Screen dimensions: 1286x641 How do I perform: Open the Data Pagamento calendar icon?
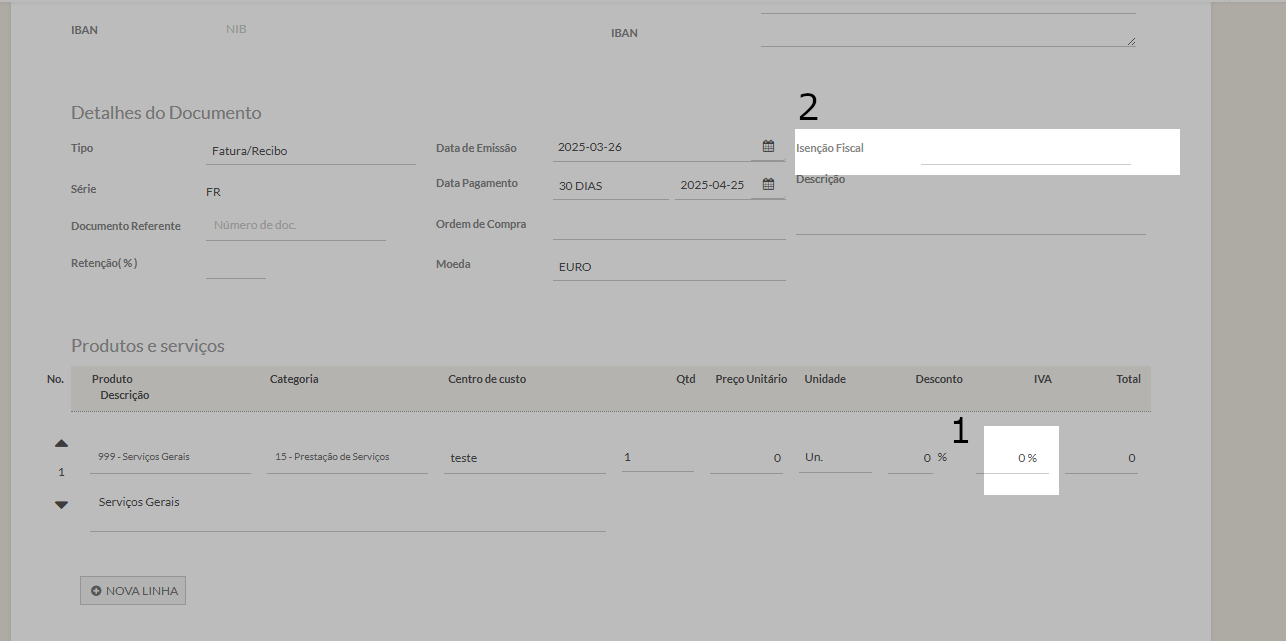pos(768,184)
